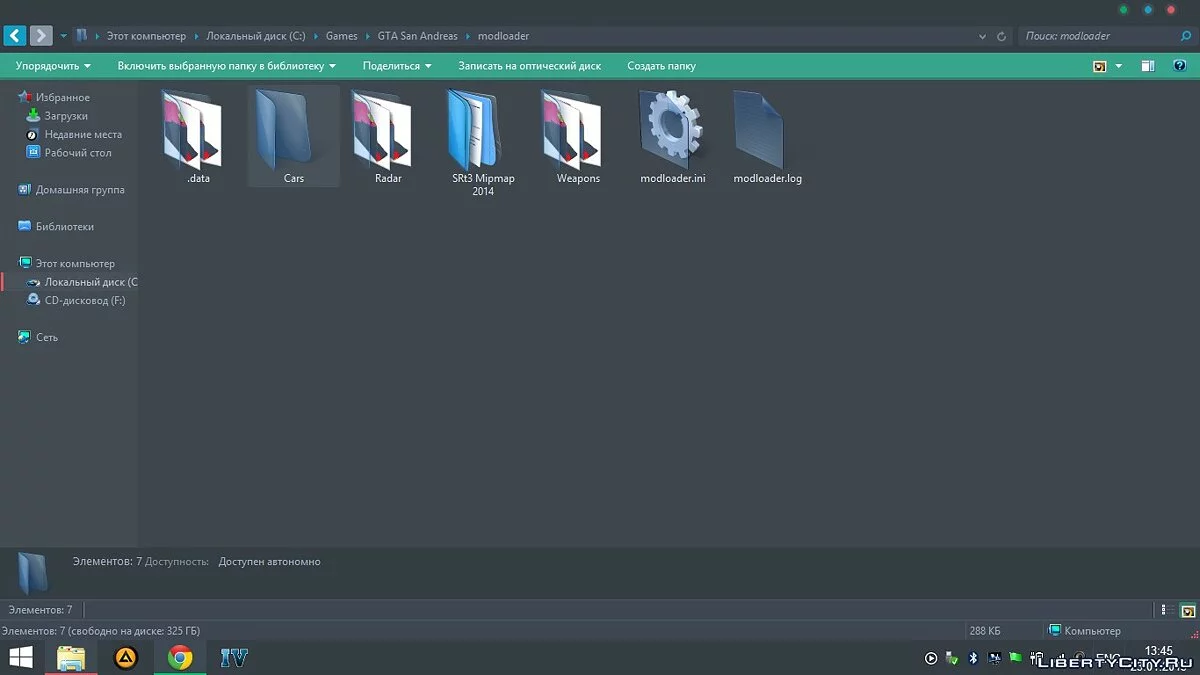Open File Explorer from the taskbar
Image resolution: width=1200 pixels, height=675 pixels.
point(71,658)
